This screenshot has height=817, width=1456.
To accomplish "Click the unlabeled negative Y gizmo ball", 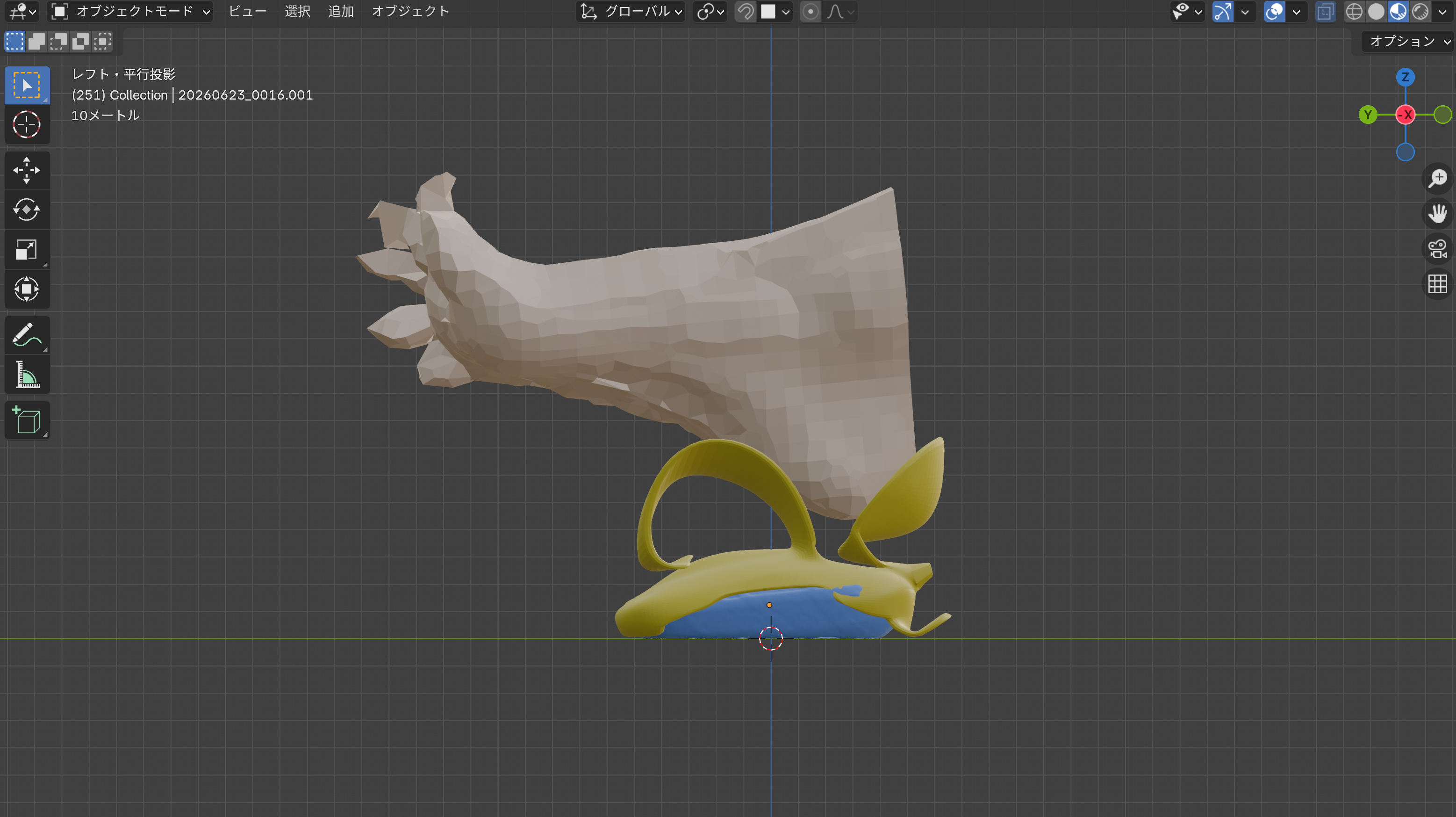I will (1442, 115).
